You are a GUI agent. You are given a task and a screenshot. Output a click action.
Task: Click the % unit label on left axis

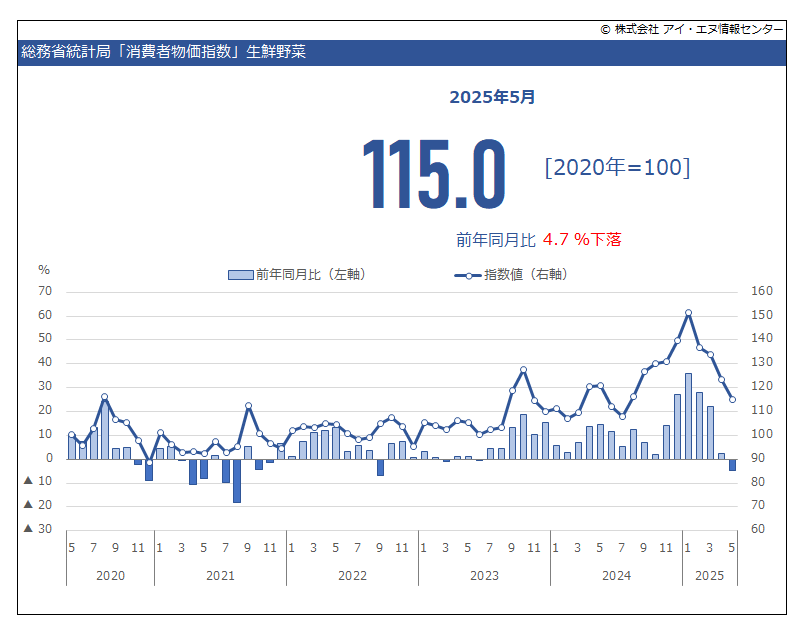(44, 270)
